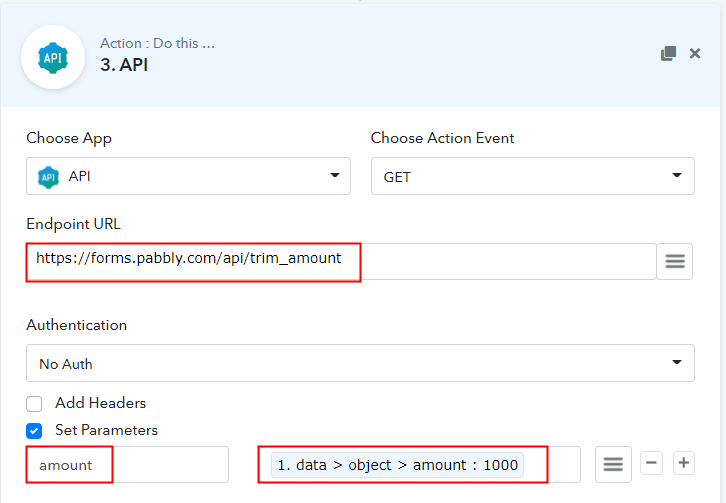Duplicate the API action step

point(668,53)
